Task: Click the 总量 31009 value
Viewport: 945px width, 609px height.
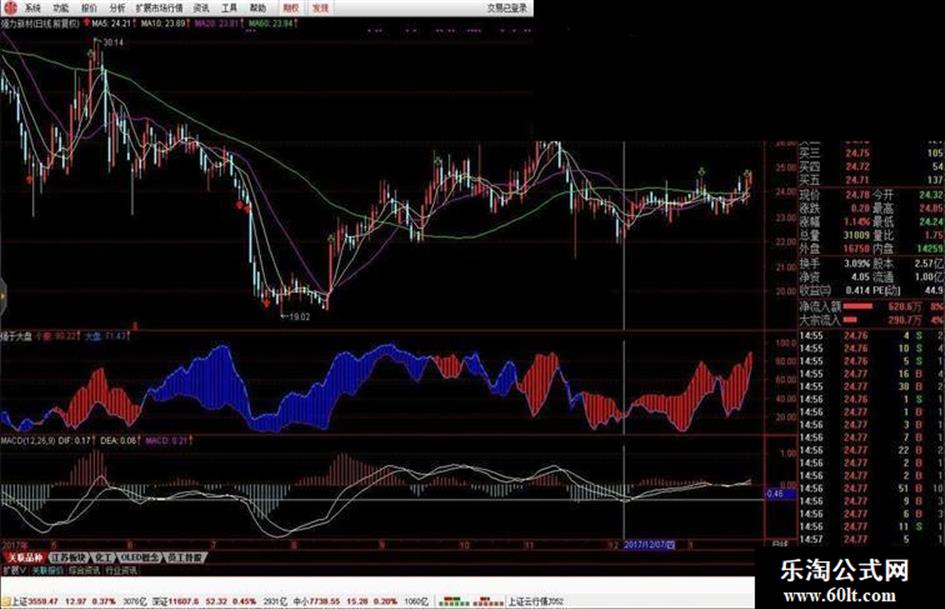Action: [x=856, y=235]
